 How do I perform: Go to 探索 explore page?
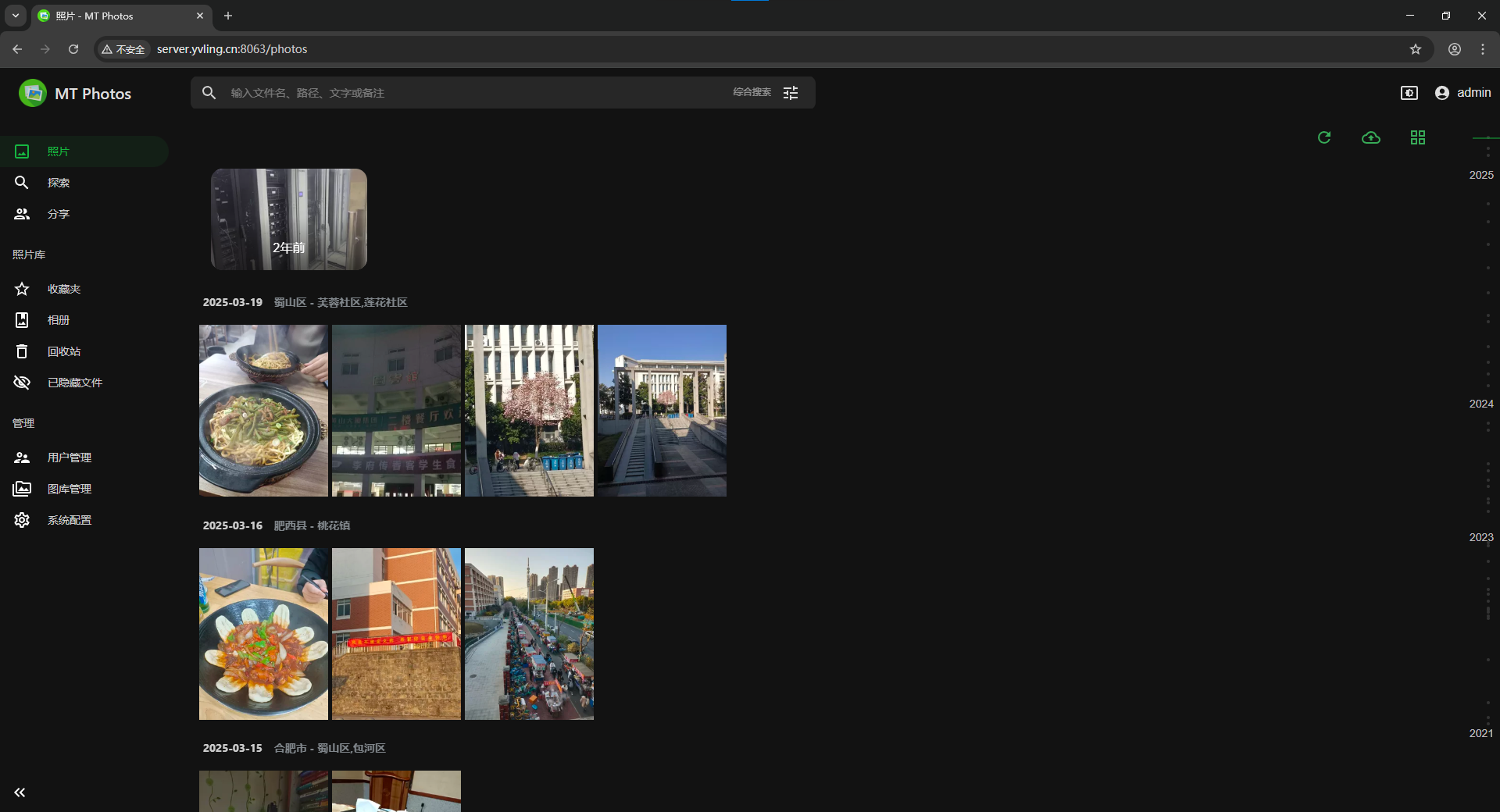58,183
